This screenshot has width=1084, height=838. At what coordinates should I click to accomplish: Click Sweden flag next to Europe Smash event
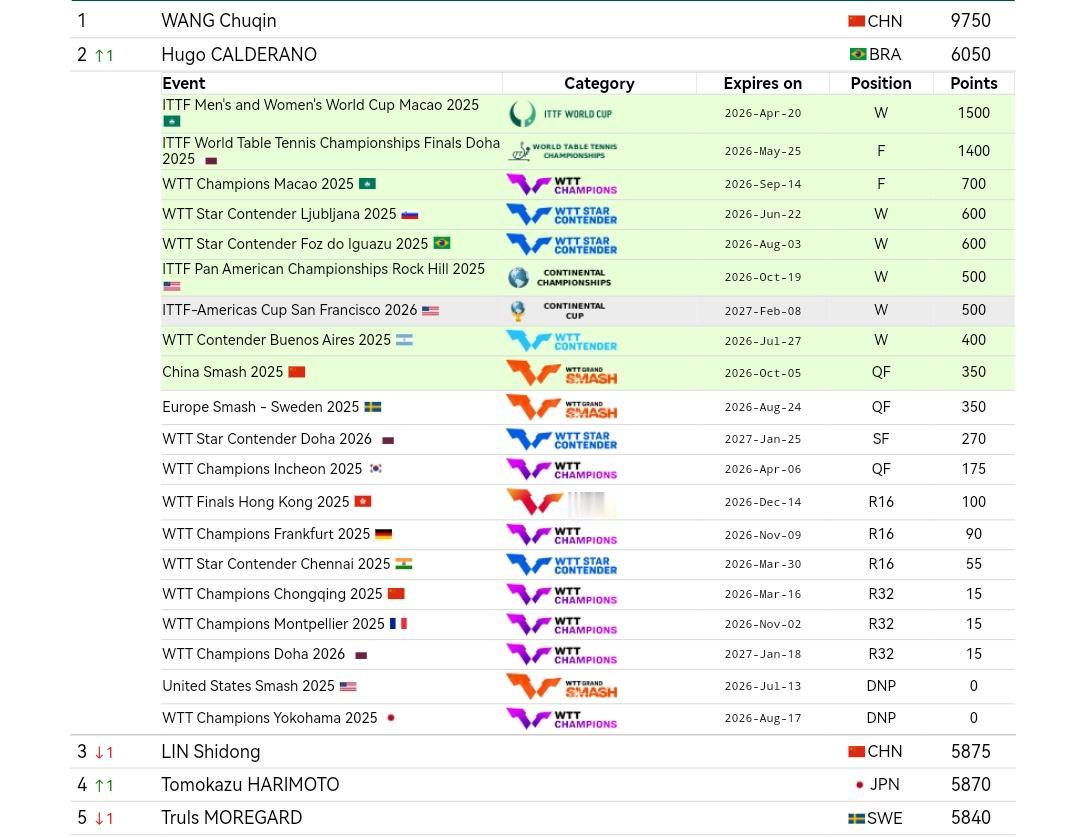373,407
